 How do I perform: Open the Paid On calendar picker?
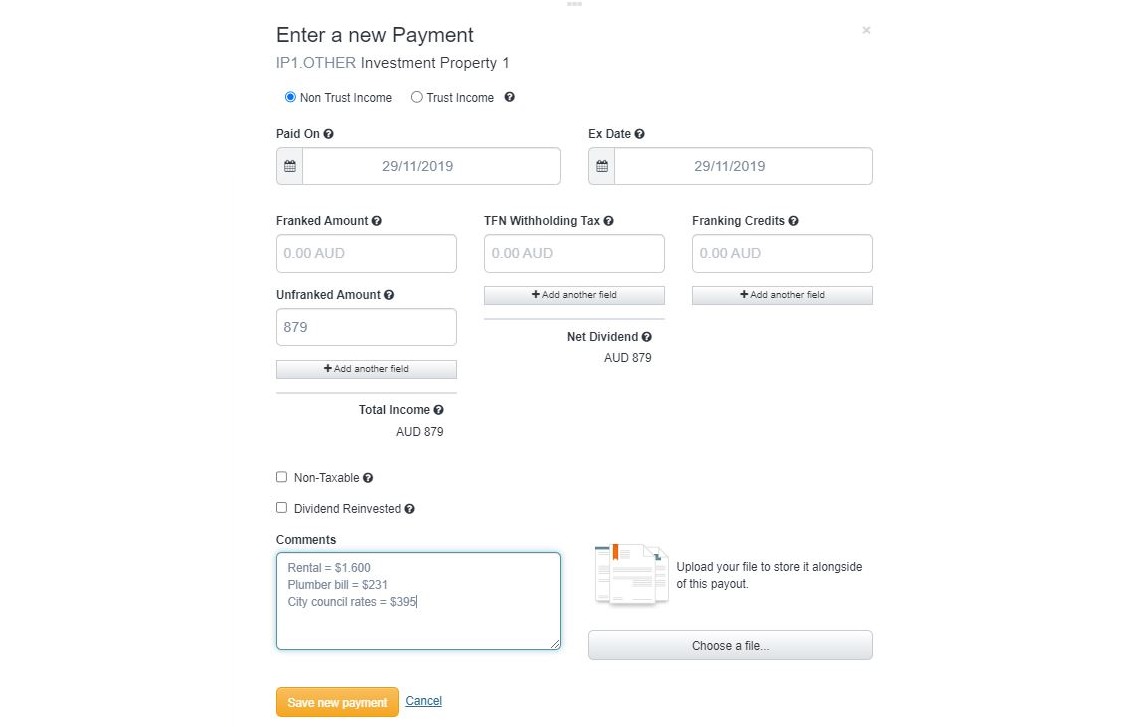pyautogui.click(x=289, y=165)
